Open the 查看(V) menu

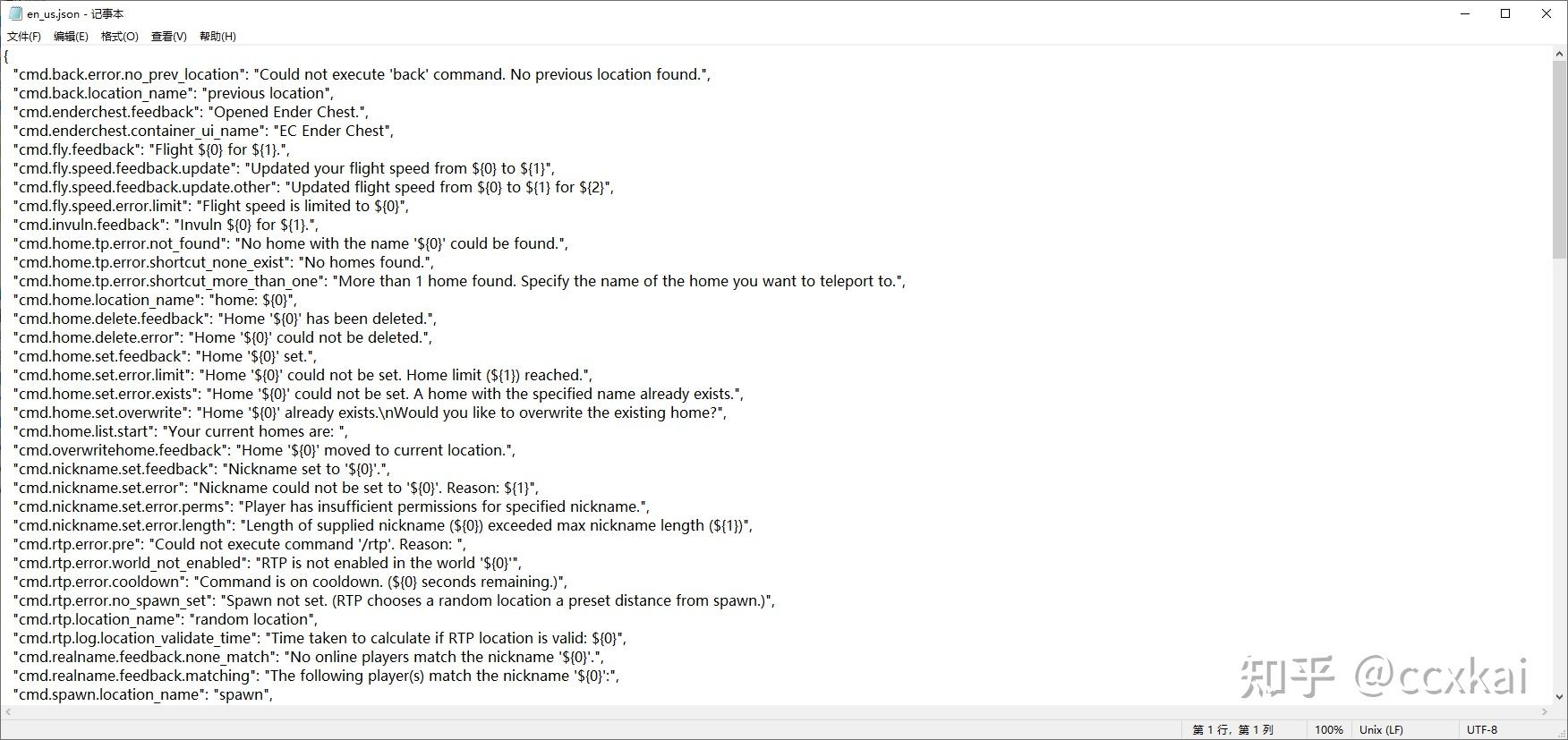(169, 37)
